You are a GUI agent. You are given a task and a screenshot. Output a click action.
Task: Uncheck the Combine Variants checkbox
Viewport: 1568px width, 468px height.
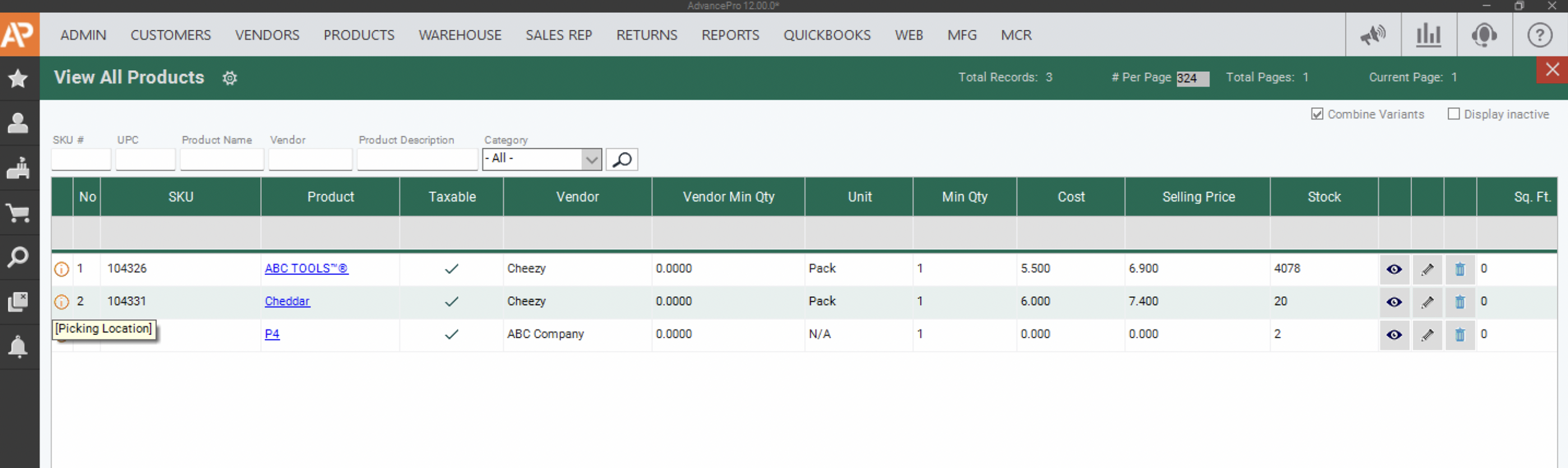coord(1317,114)
